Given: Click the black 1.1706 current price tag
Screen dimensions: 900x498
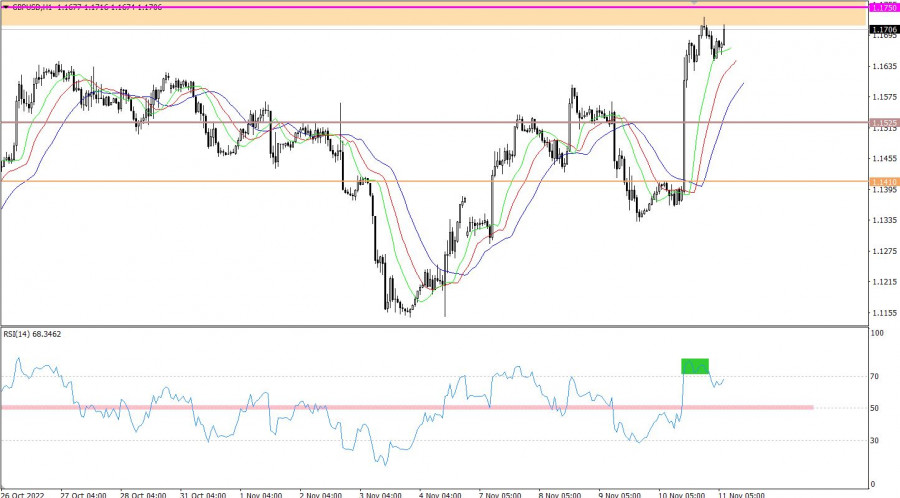Looking at the screenshot, I should (x=883, y=30).
